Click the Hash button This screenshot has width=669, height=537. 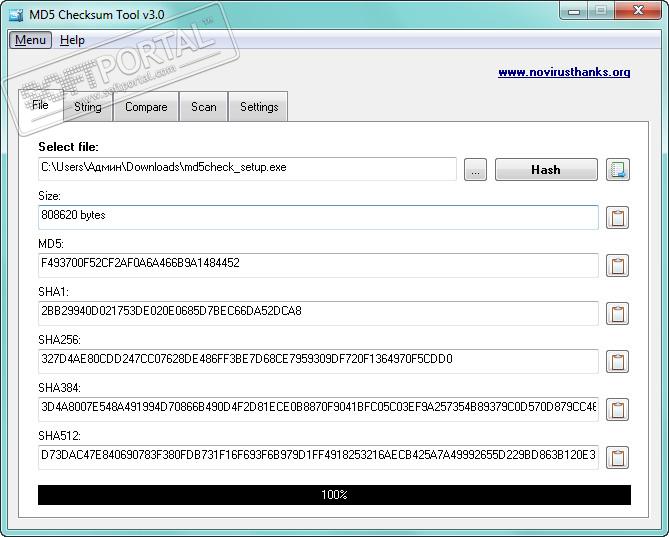tap(546, 170)
